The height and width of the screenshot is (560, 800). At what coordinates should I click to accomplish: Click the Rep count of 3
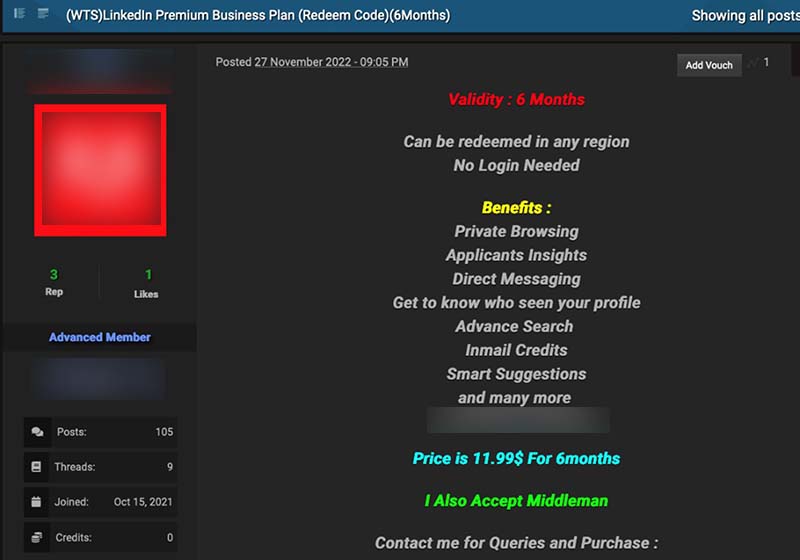54,275
